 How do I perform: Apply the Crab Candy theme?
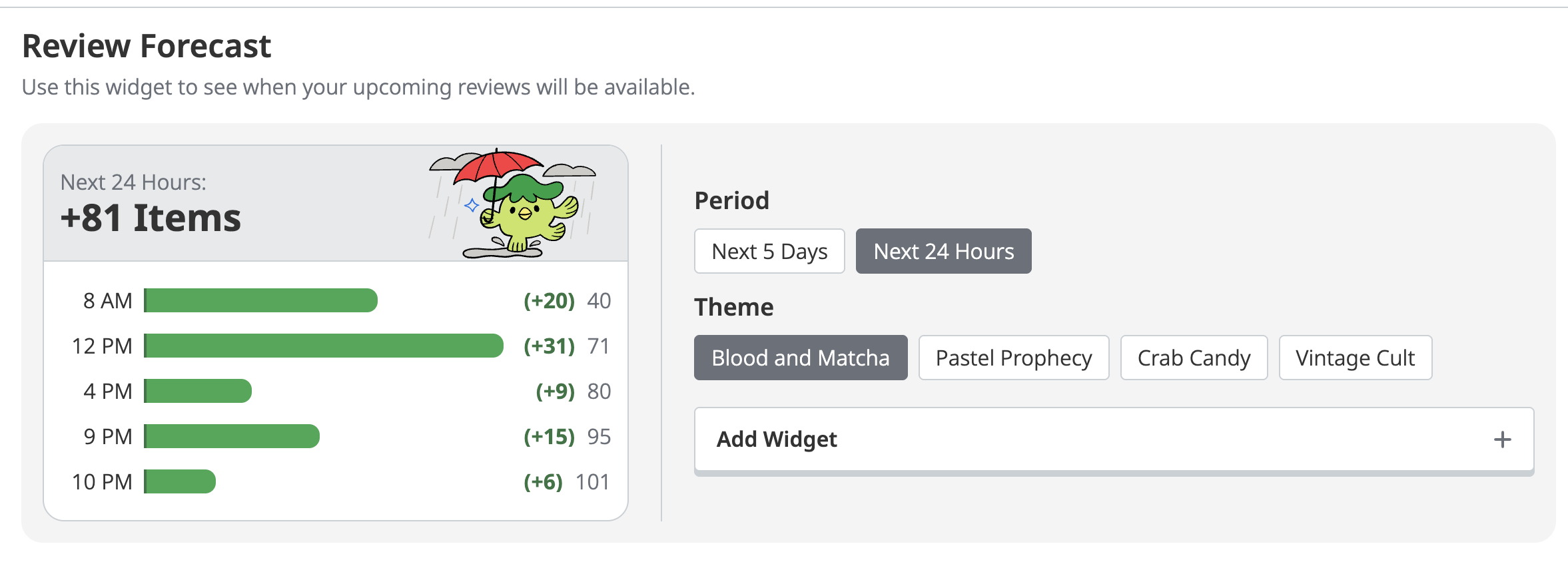coord(1194,358)
